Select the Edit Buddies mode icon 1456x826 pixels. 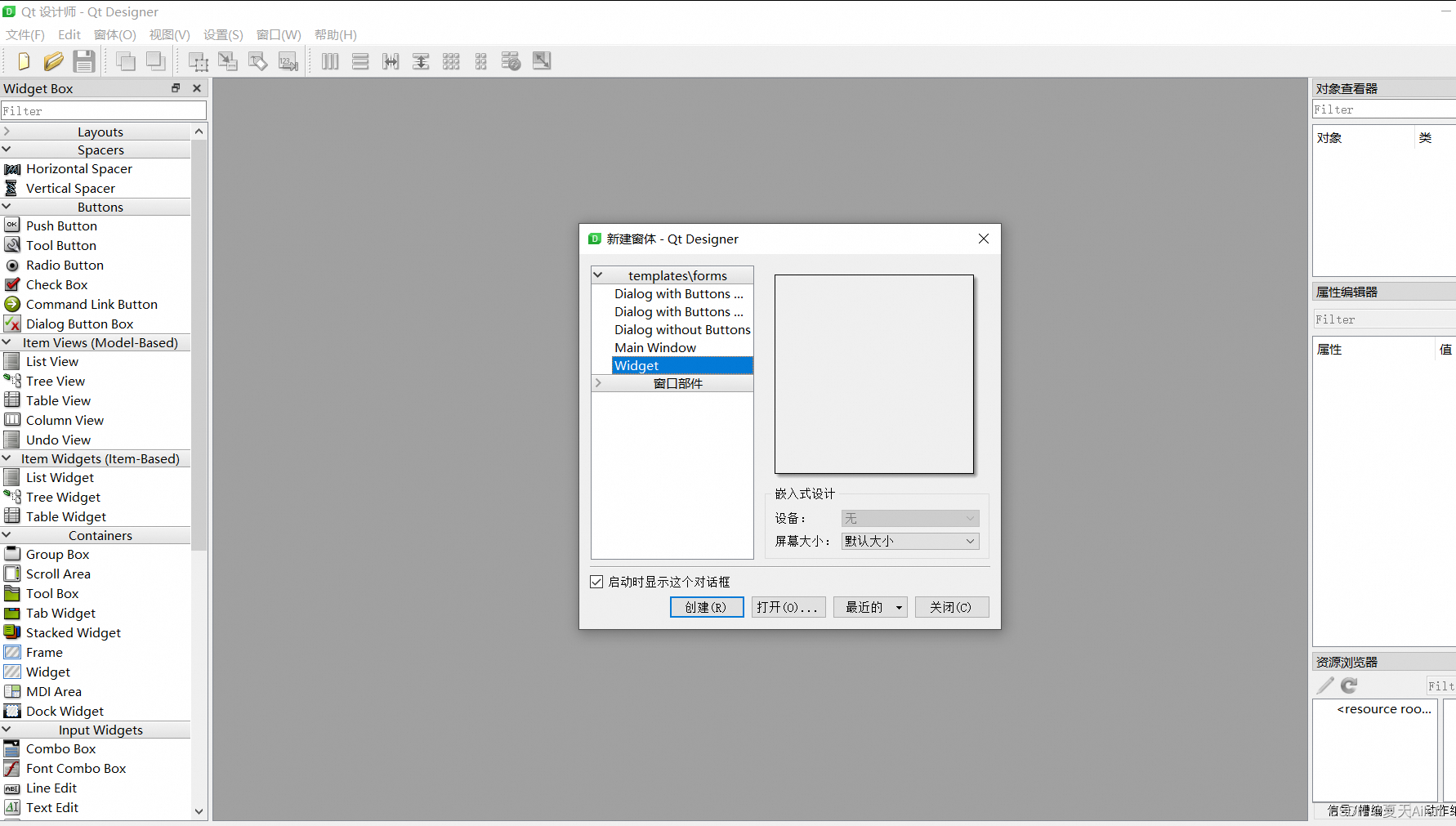click(258, 61)
